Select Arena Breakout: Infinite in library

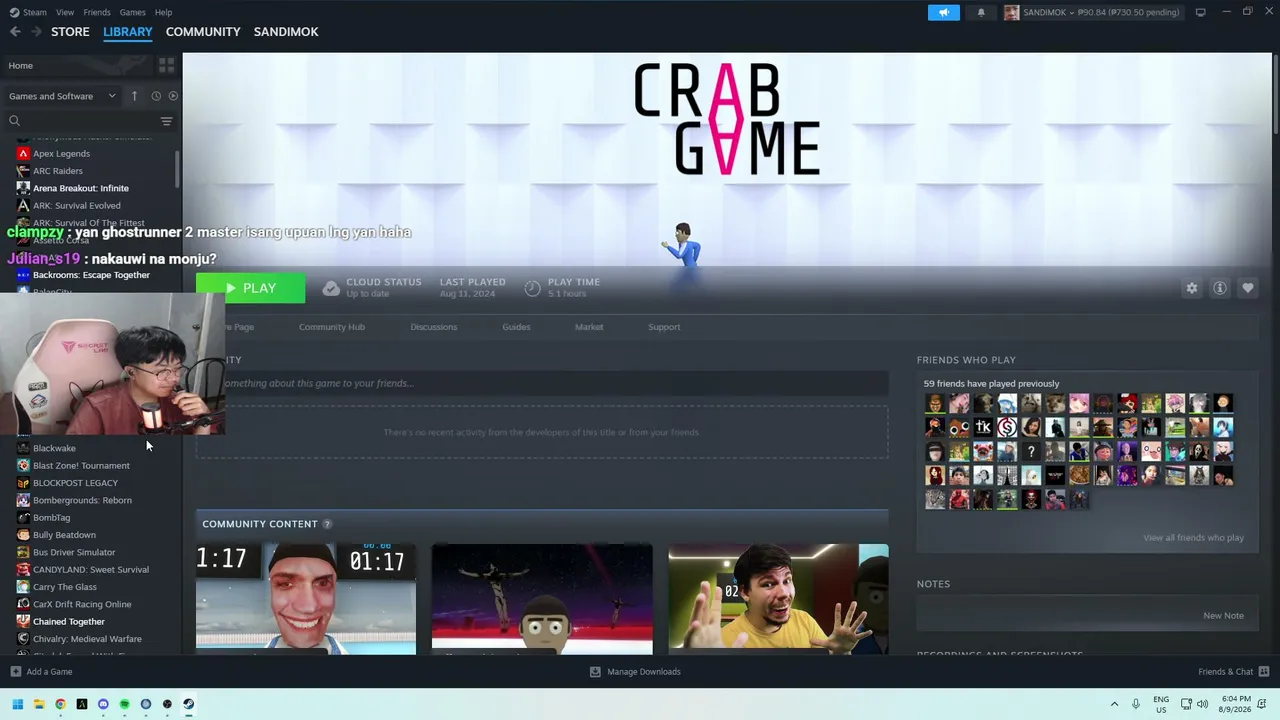[x=80, y=188]
